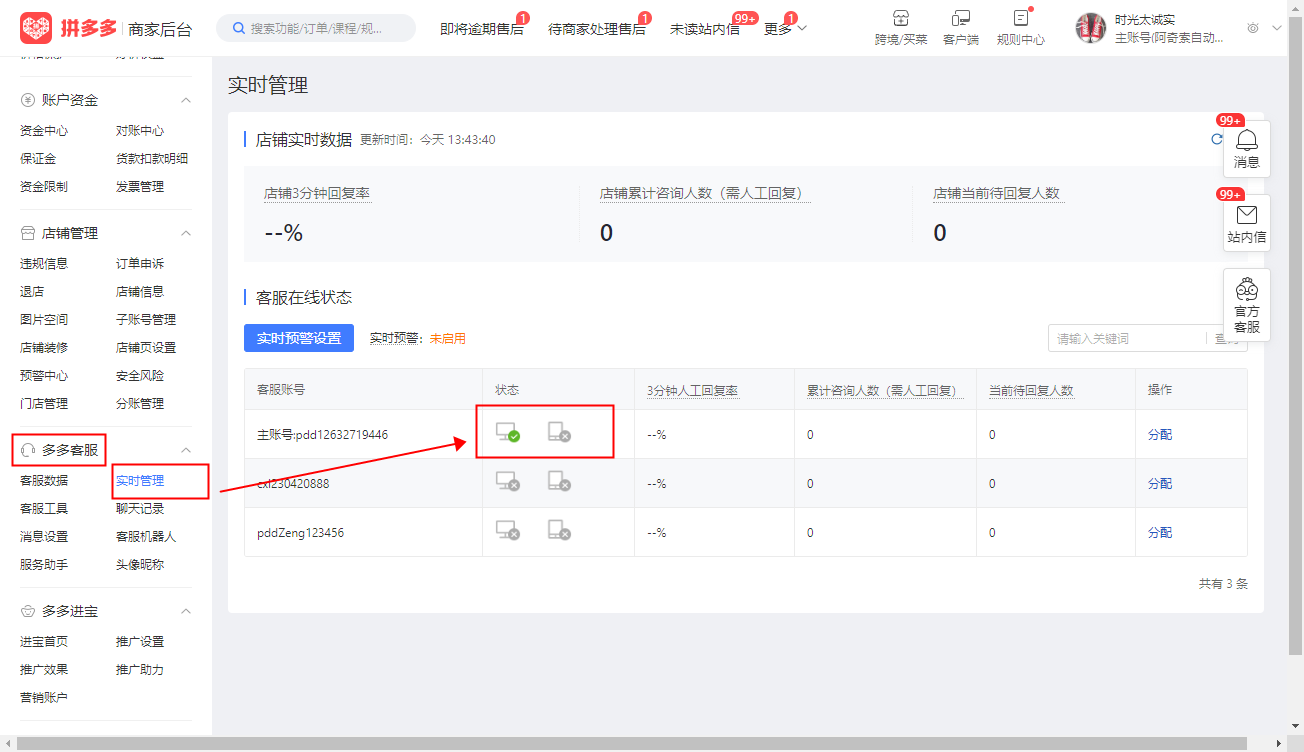Click the 店铺管理 store icon
The width and height of the screenshot is (1304, 752).
(28, 233)
